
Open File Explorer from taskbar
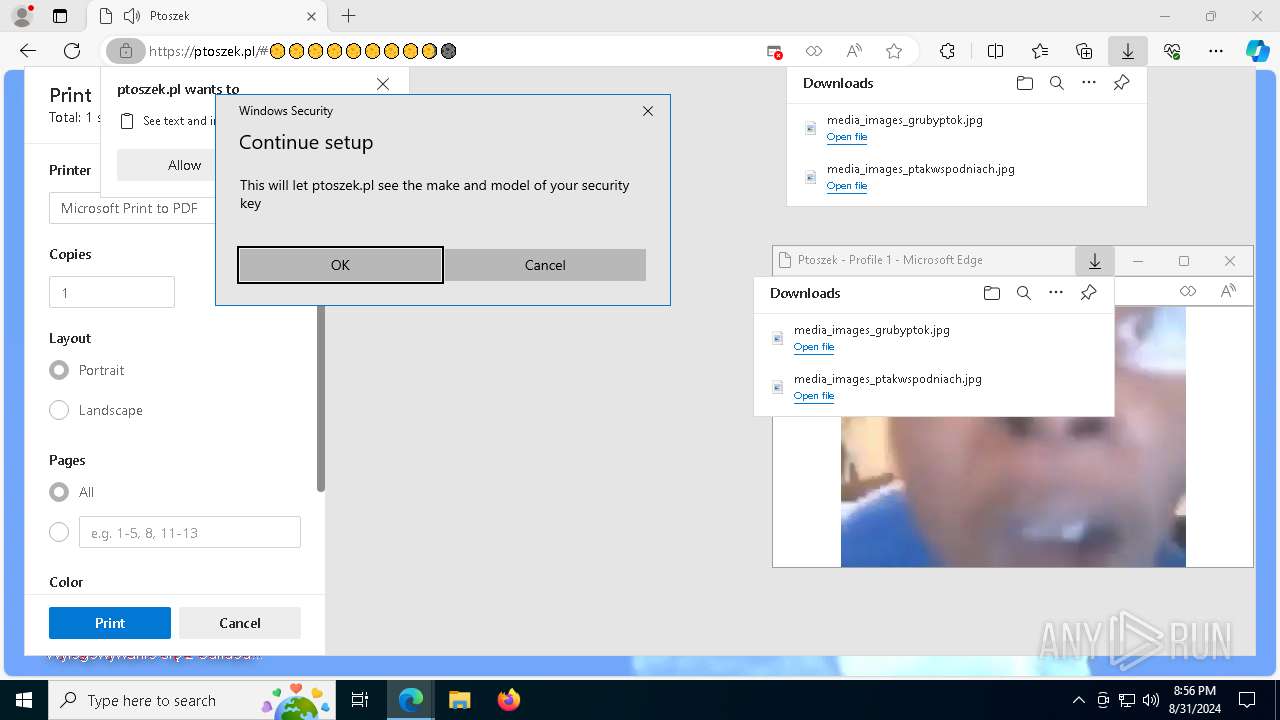click(459, 700)
